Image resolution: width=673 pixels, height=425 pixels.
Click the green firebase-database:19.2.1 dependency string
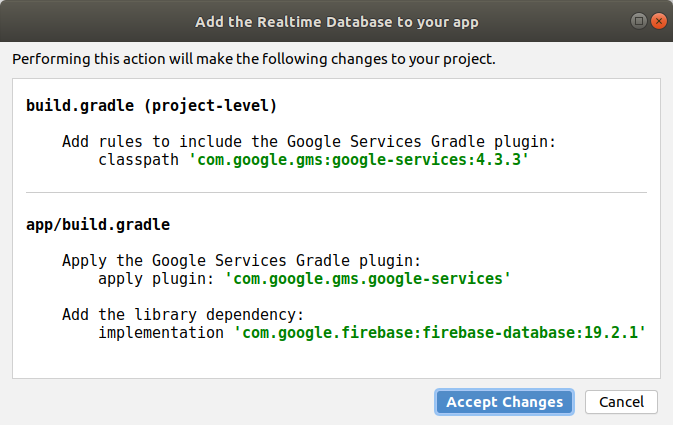[x=440, y=332]
